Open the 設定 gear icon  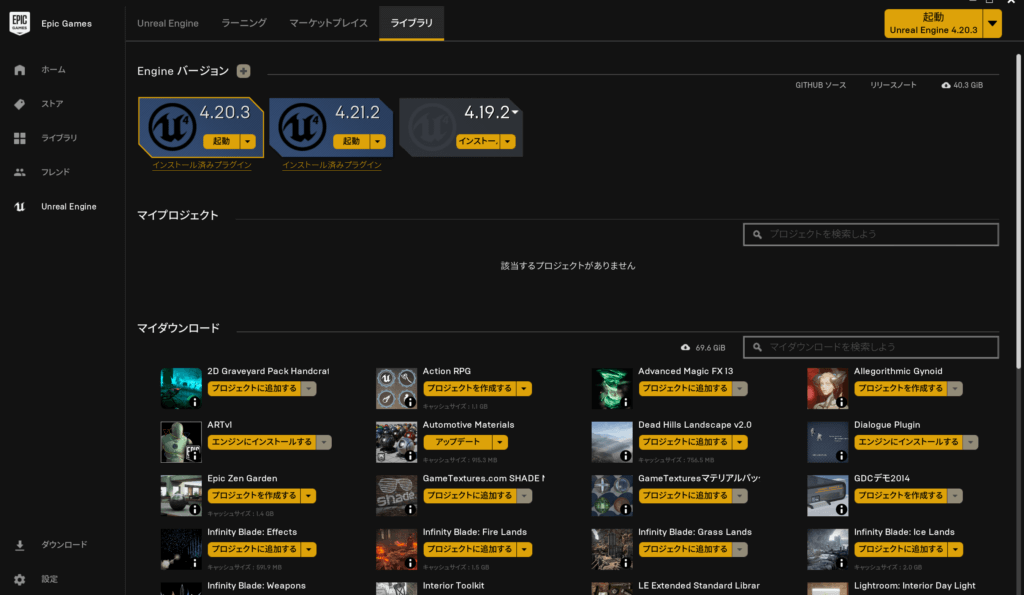point(20,579)
